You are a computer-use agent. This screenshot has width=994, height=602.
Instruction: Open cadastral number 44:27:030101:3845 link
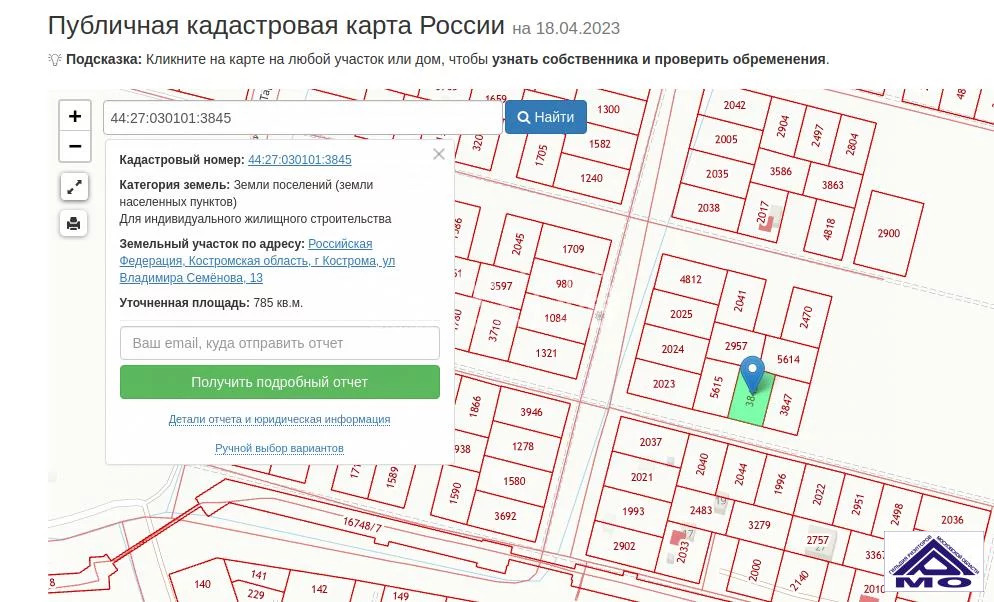[299, 160]
